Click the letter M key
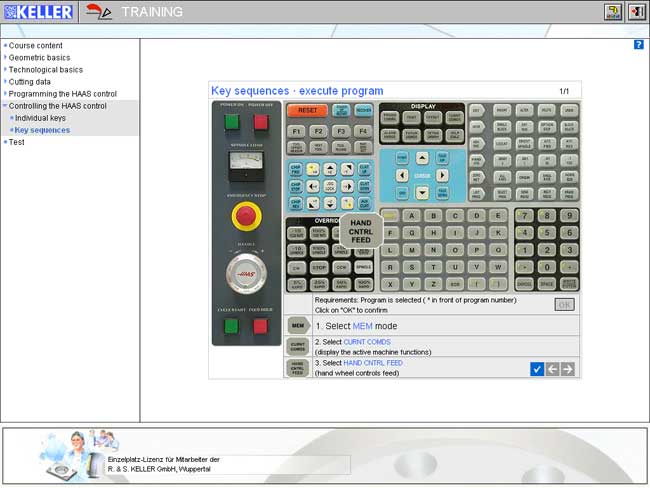Viewport: 650px width, 488px height. coord(412,250)
